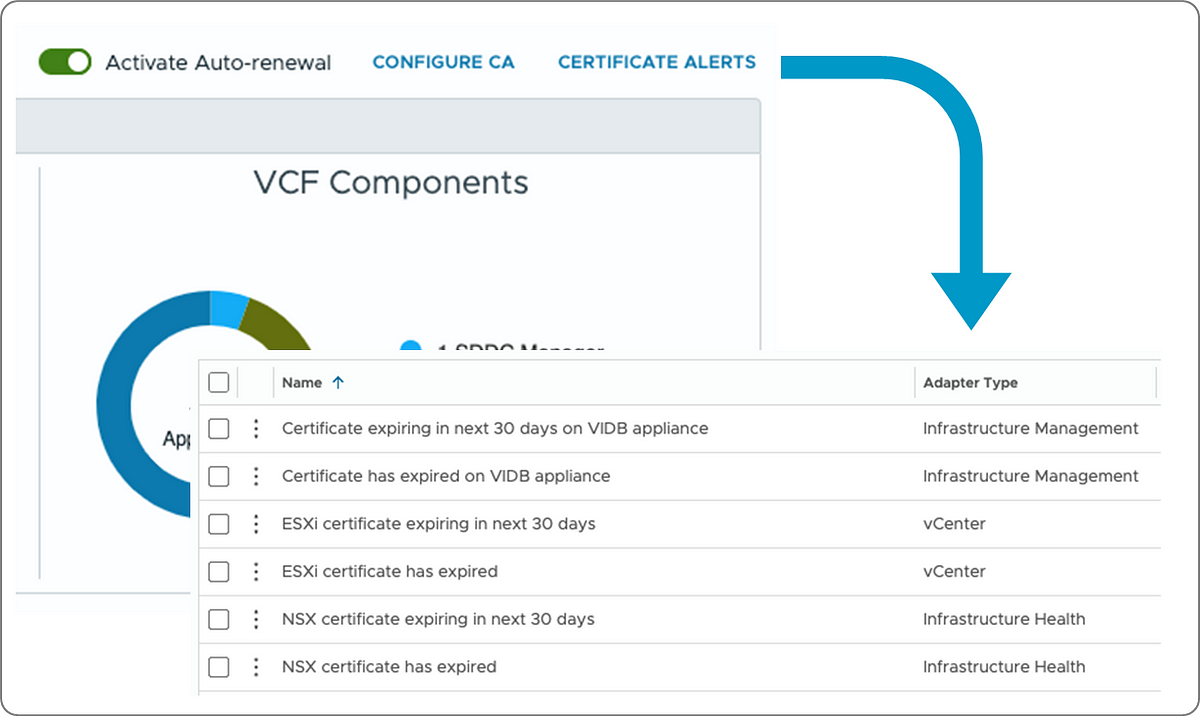Click Infrastructure Health cell for 'NSX certificate expiring' row
This screenshot has width=1200, height=716.
[1004, 619]
